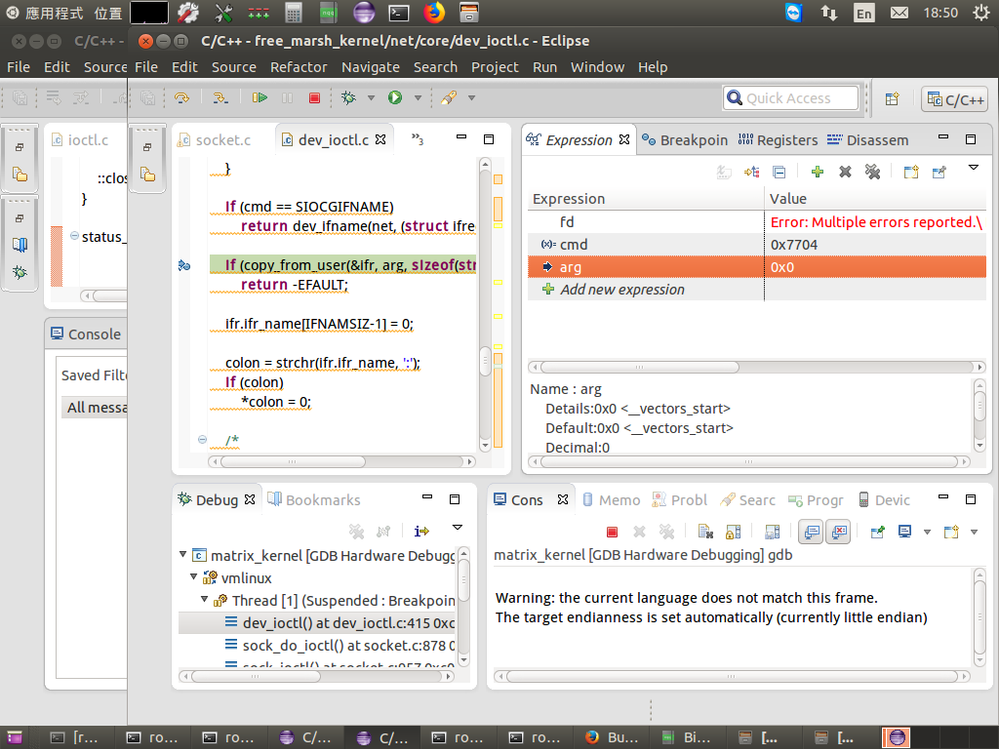Screen dimensions: 999x749
Task: Open the Problems tab
Action: coord(679,501)
